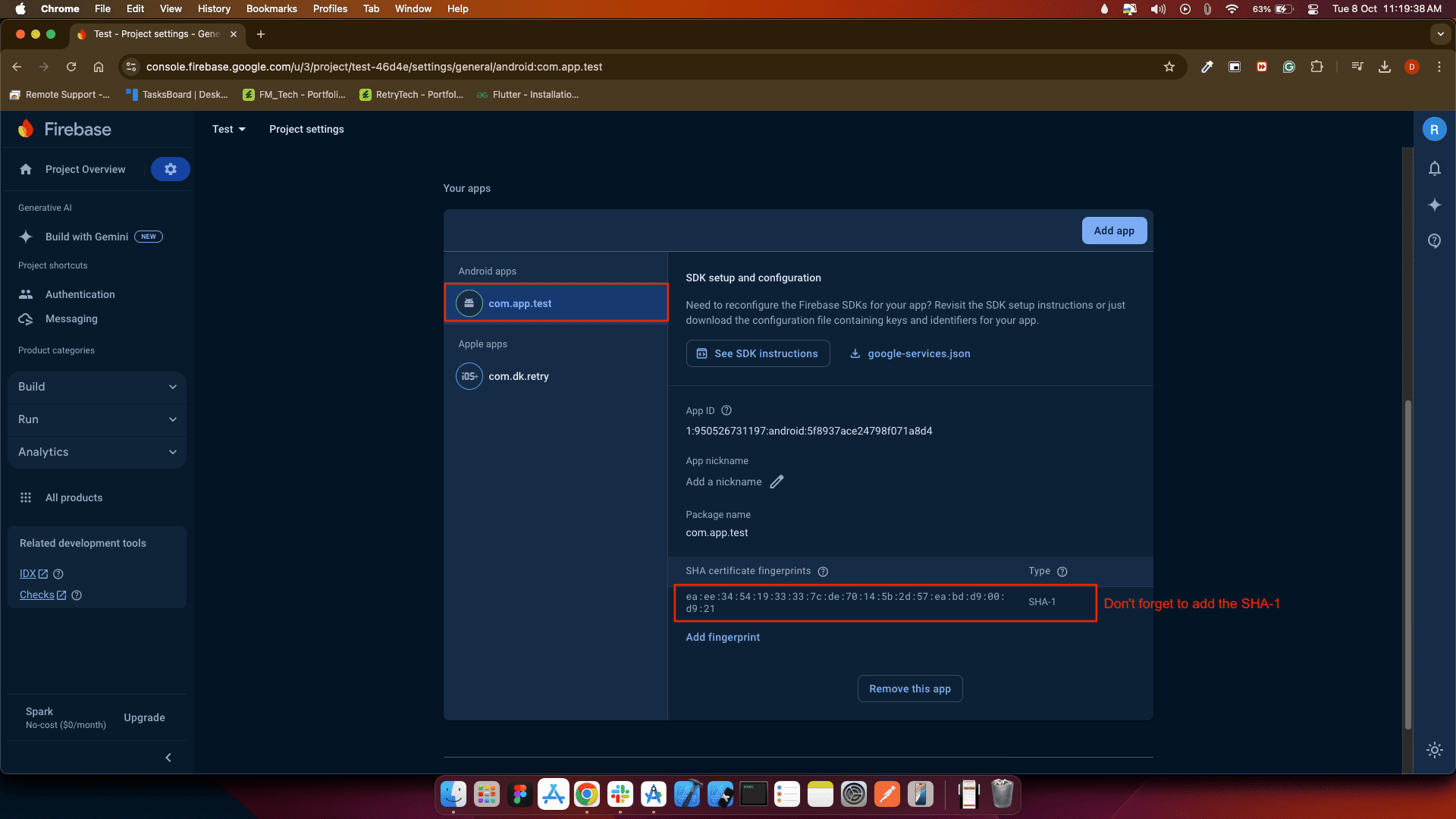Click the notifications bell icon
The width and height of the screenshot is (1456, 819).
point(1434,168)
